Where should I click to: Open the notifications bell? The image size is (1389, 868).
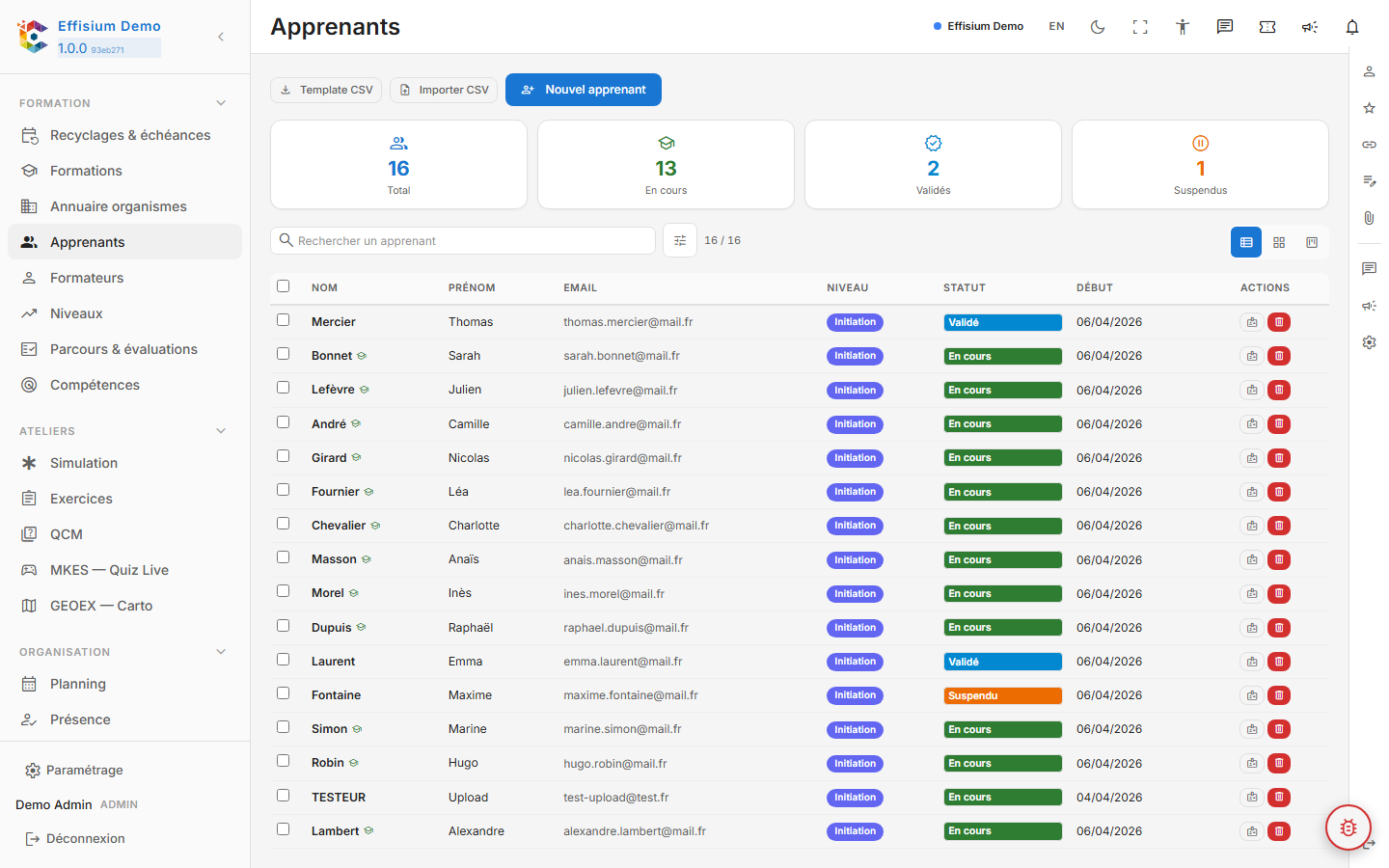click(x=1352, y=27)
